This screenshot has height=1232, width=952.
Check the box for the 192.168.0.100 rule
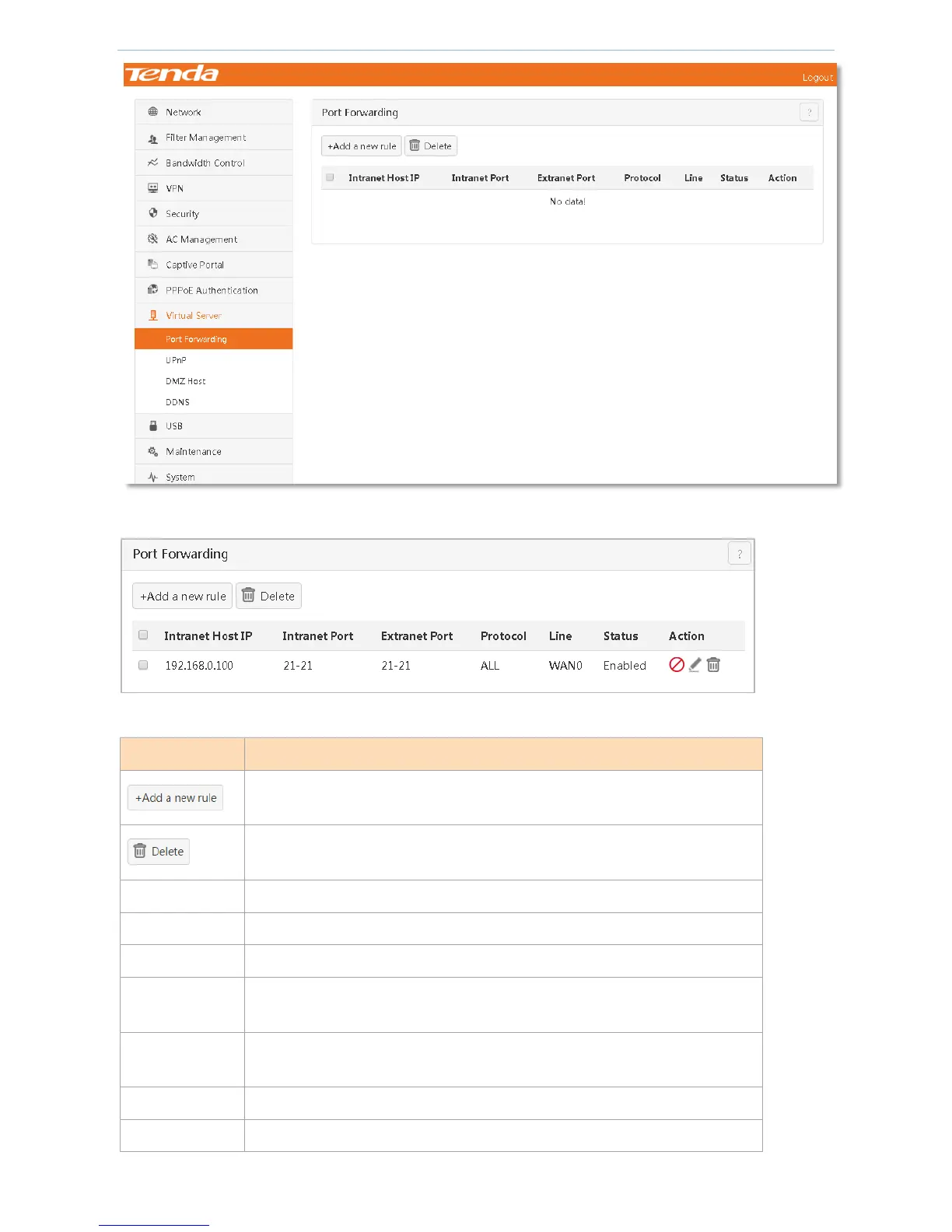tap(143, 665)
